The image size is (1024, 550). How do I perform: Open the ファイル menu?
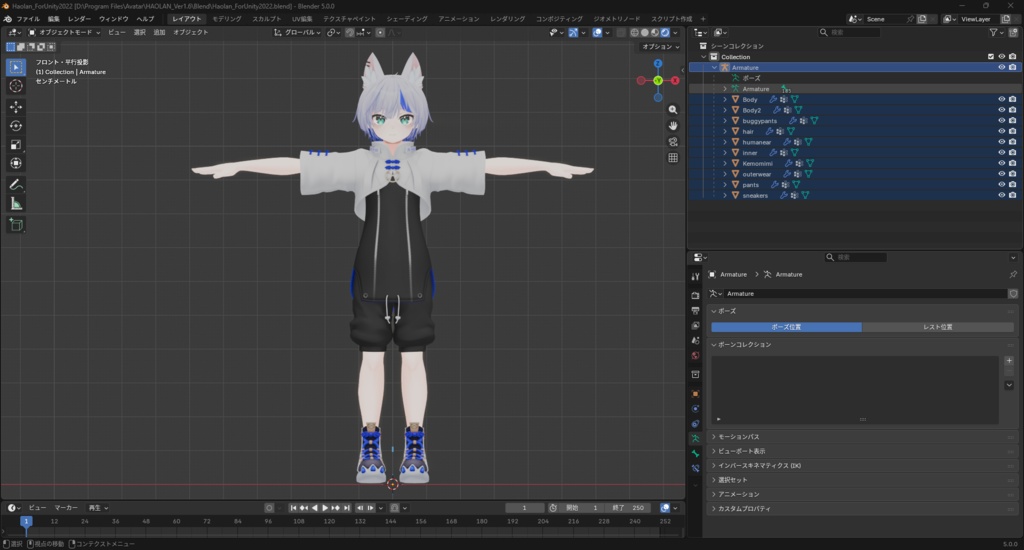coord(28,19)
